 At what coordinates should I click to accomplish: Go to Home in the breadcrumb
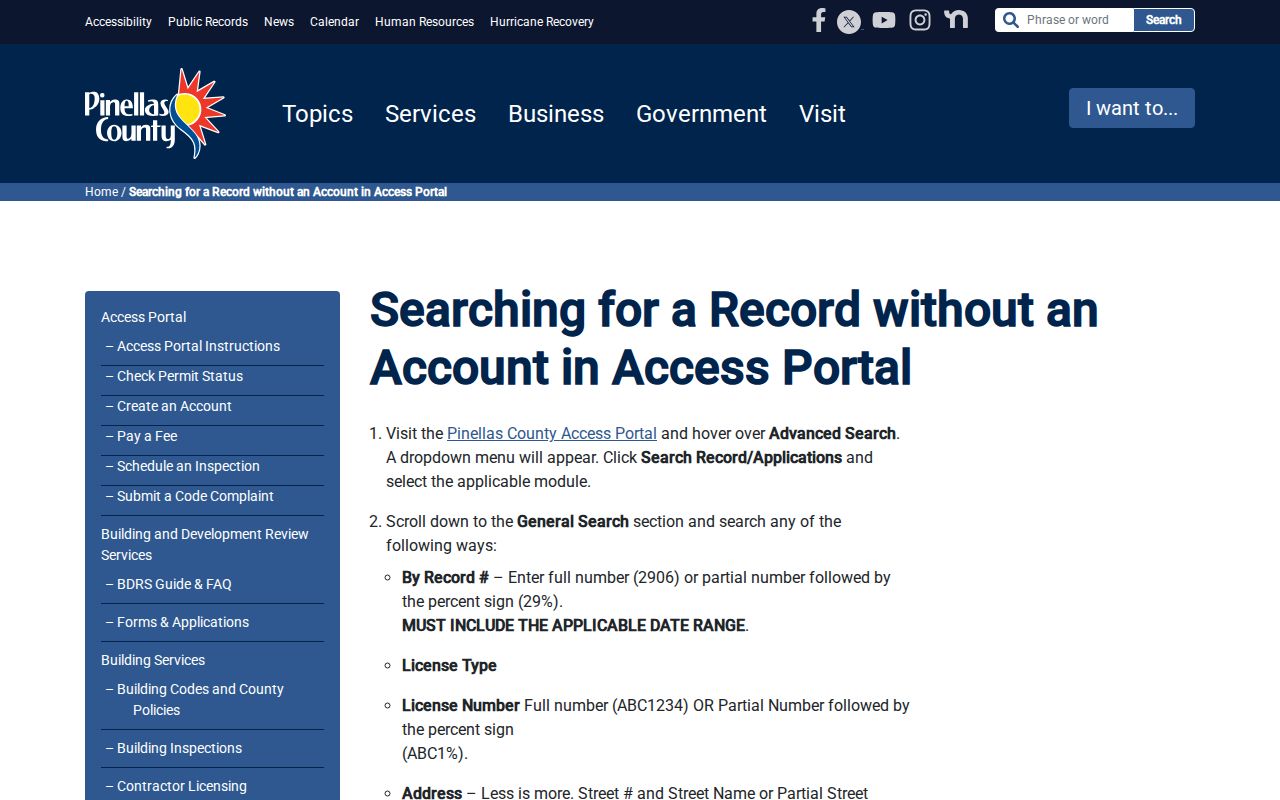coord(101,192)
